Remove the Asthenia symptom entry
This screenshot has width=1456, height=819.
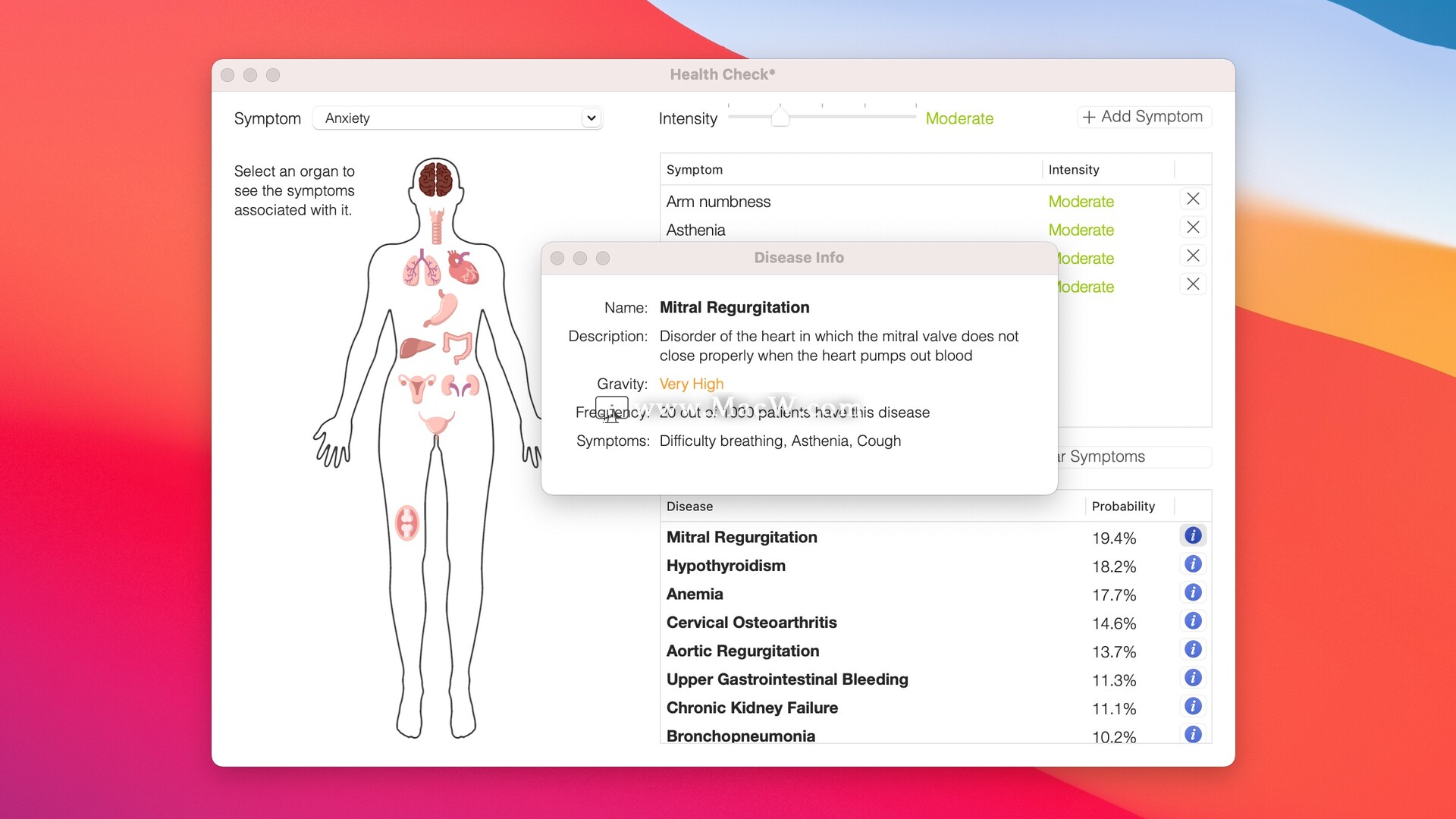[x=1193, y=227]
